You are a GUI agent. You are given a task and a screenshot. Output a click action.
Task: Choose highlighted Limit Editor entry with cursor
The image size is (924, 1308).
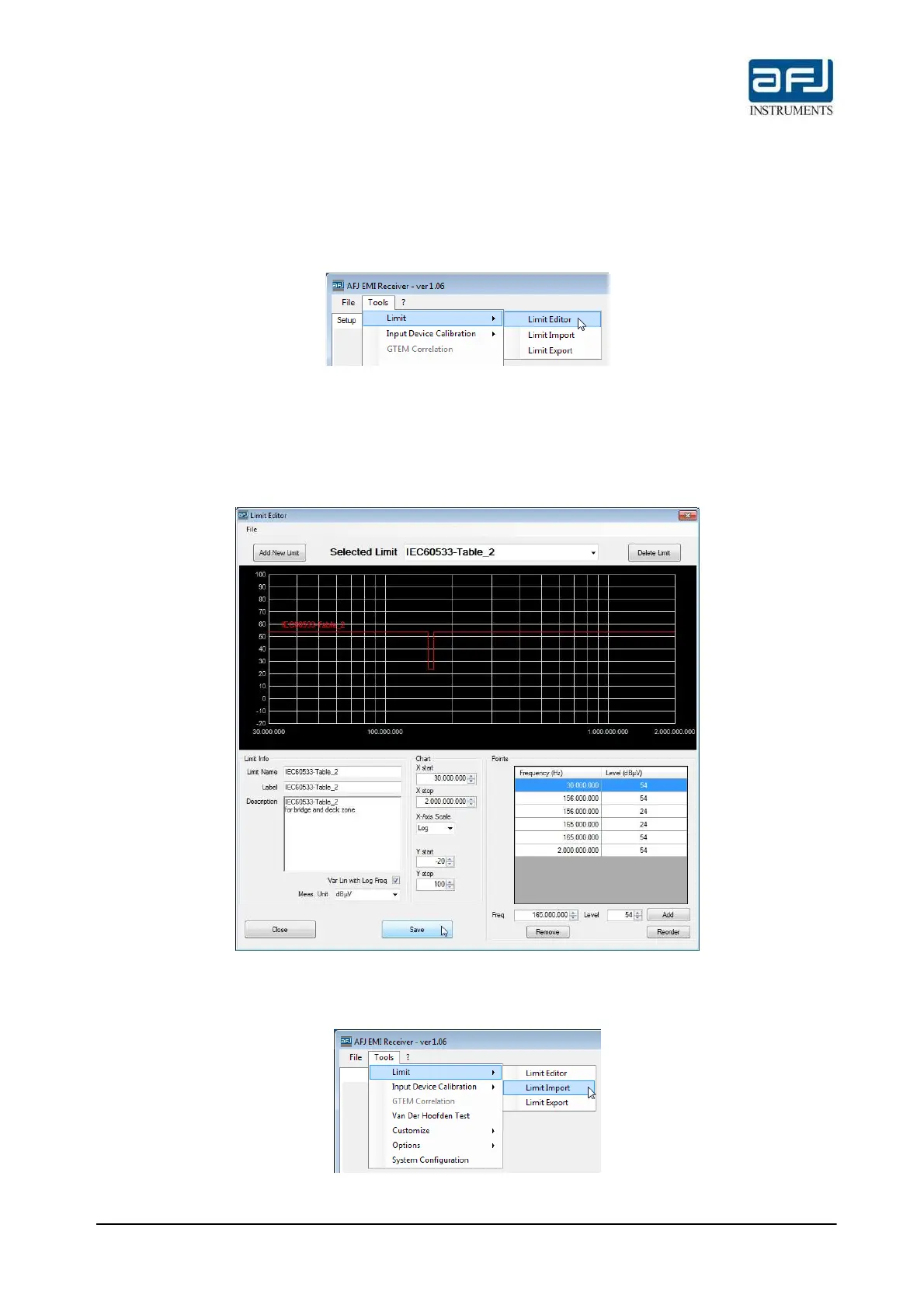(552, 319)
